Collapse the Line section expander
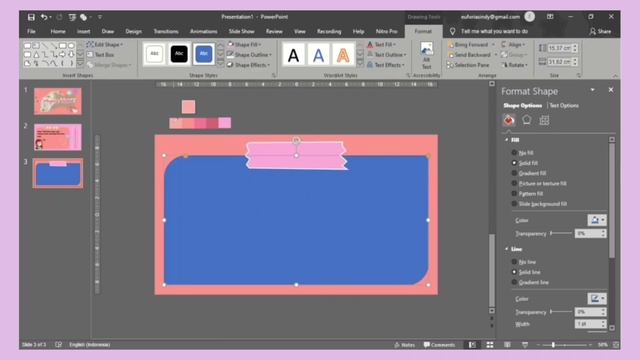The width and height of the screenshot is (640, 360). point(507,249)
